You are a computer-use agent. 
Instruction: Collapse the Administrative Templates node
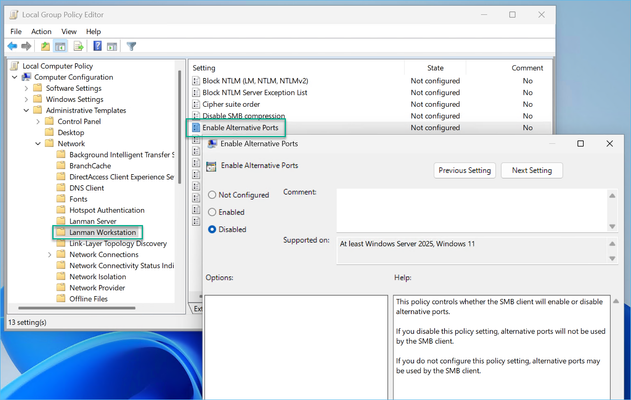point(27,110)
